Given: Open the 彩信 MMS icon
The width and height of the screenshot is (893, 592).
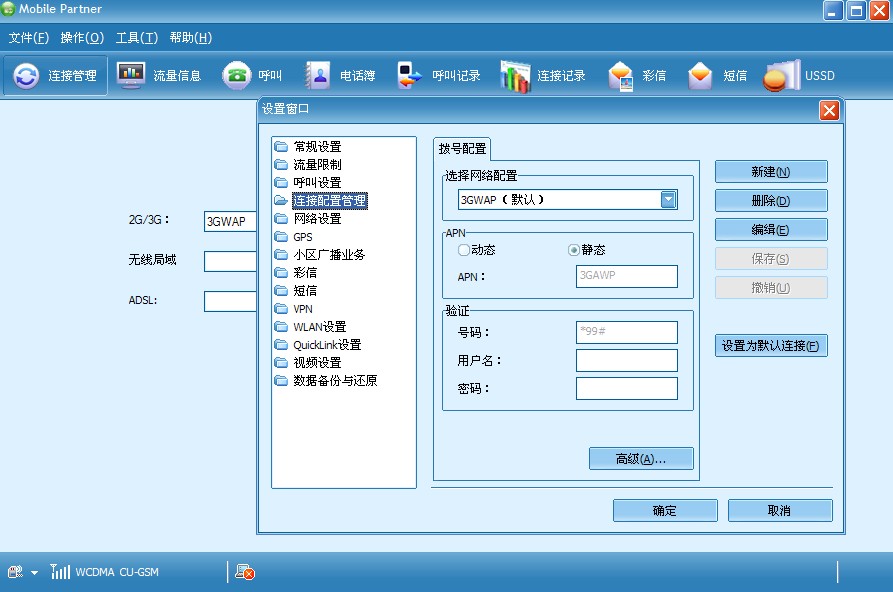Looking at the screenshot, I should (621, 76).
